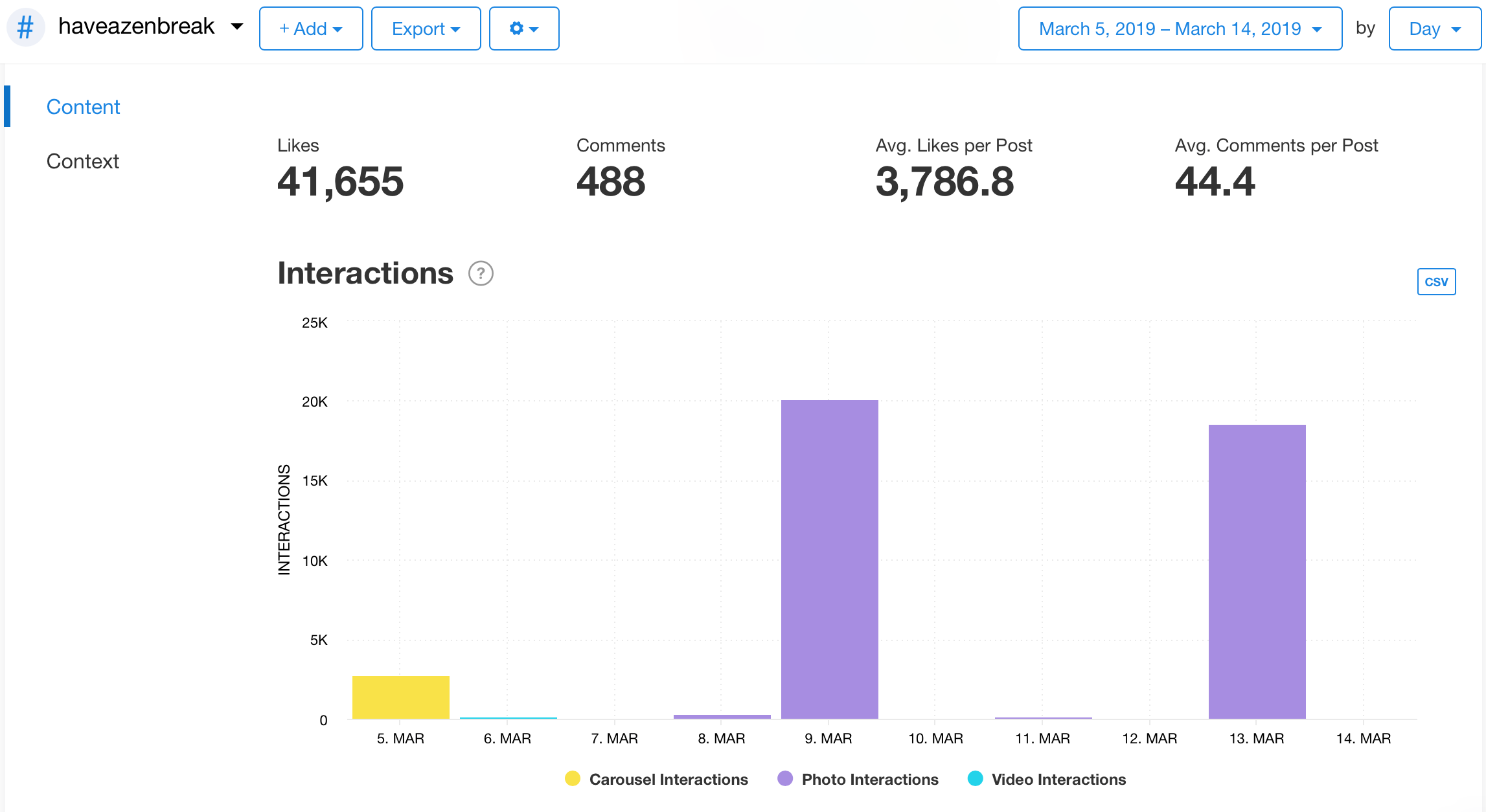Open the Export menu button
The width and height of the screenshot is (1486, 812).
click(x=426, y=28)
